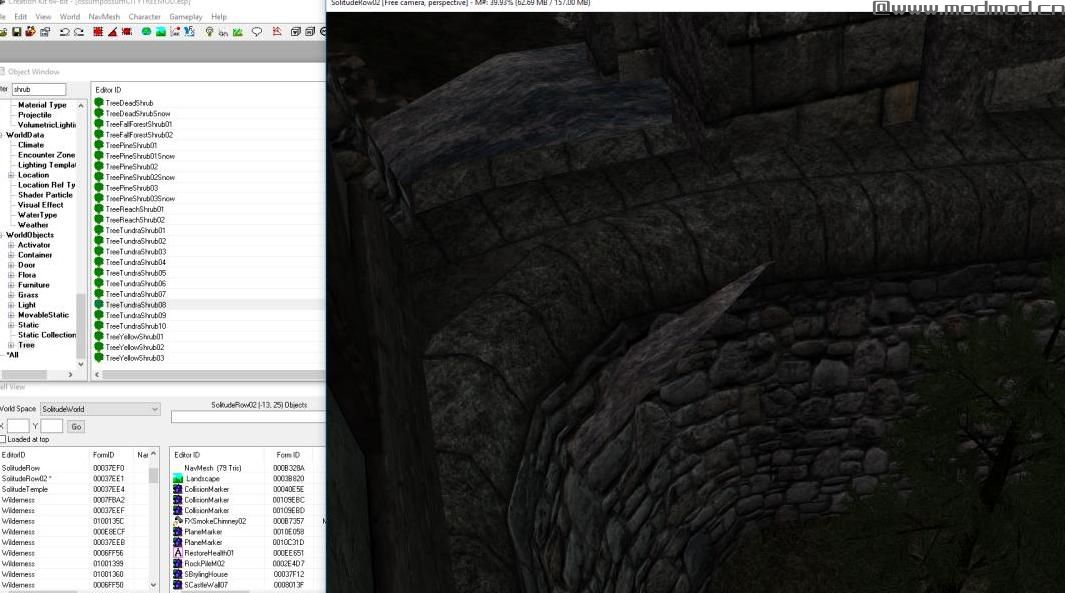Click the red solid square toolbar icon
The width and height of the screenshot is (1065, 593).
tap(127, 32)
